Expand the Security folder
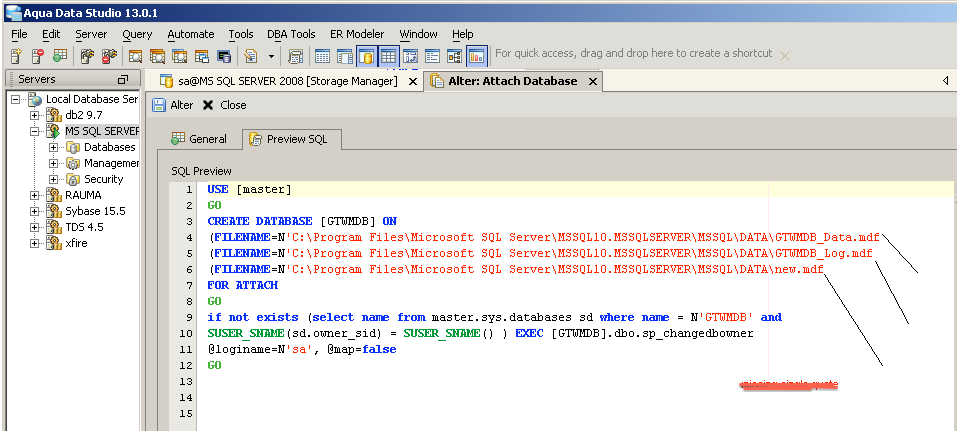 pyautogui.click(x=54, y=179)
